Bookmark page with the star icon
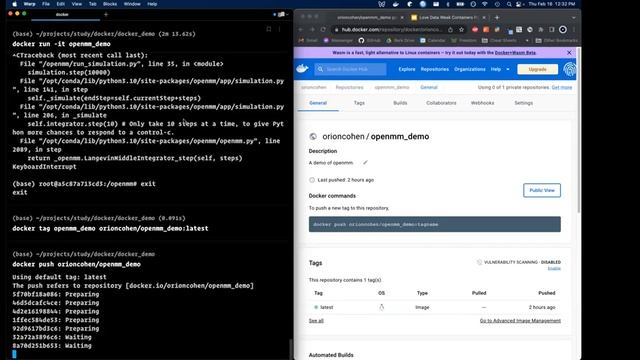This screenshot has height=360, width=640. click(461, 29)
